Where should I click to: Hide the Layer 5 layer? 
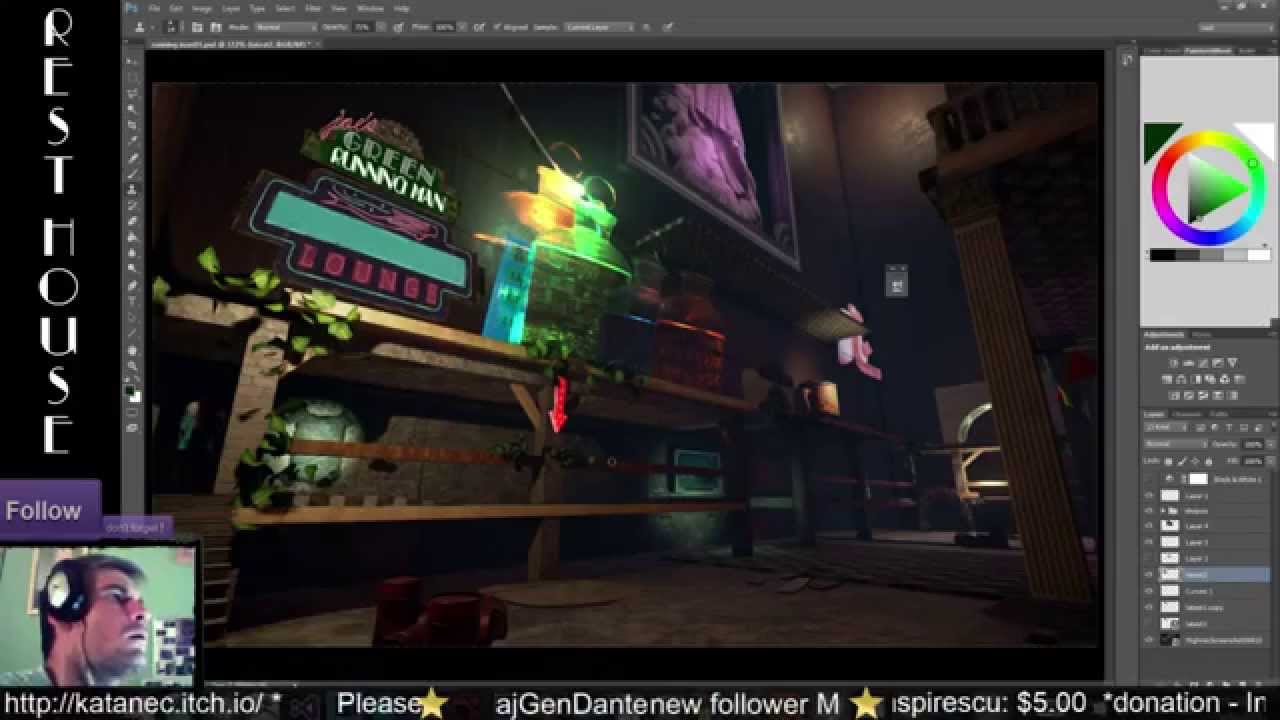pos(1148,542)
